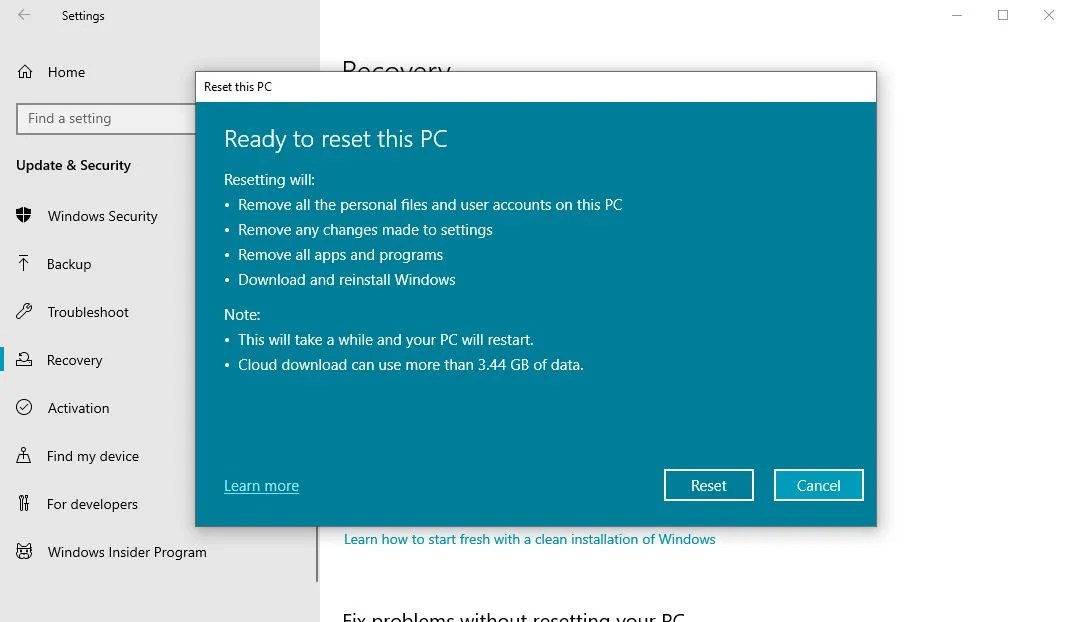This screenshot has height=622, width=1071.
Task: Minimize the Settings window
Action: (957, 15)
